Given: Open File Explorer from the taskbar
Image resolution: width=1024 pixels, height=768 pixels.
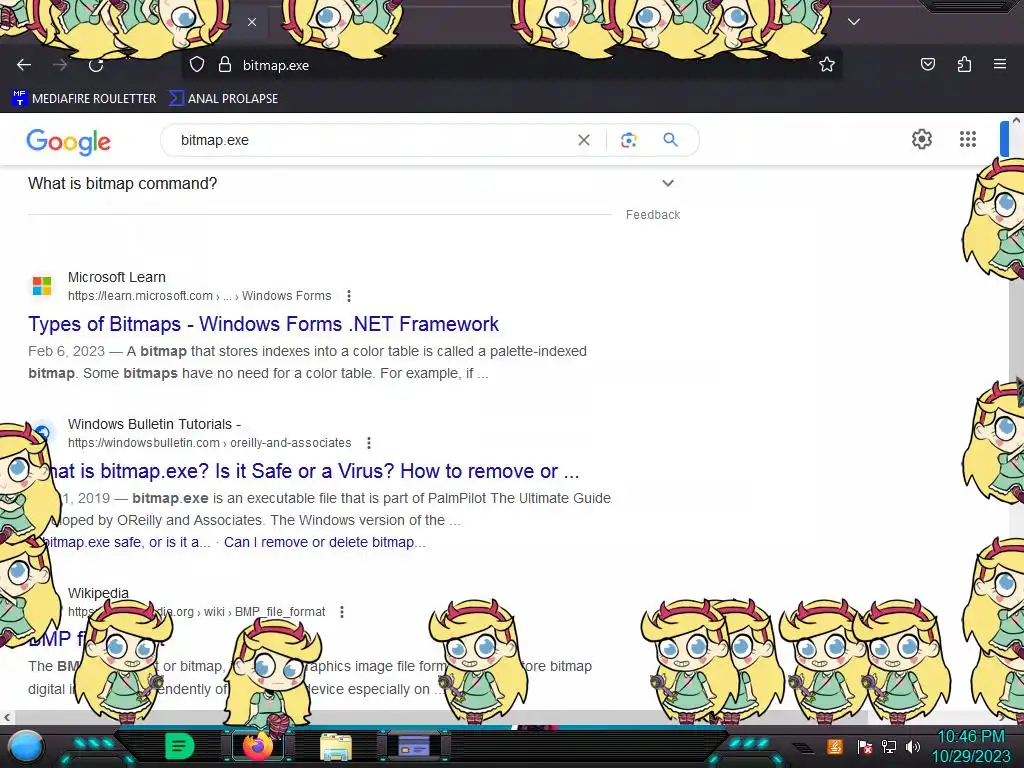Looking at the screenshot, I should coord(336,747).
